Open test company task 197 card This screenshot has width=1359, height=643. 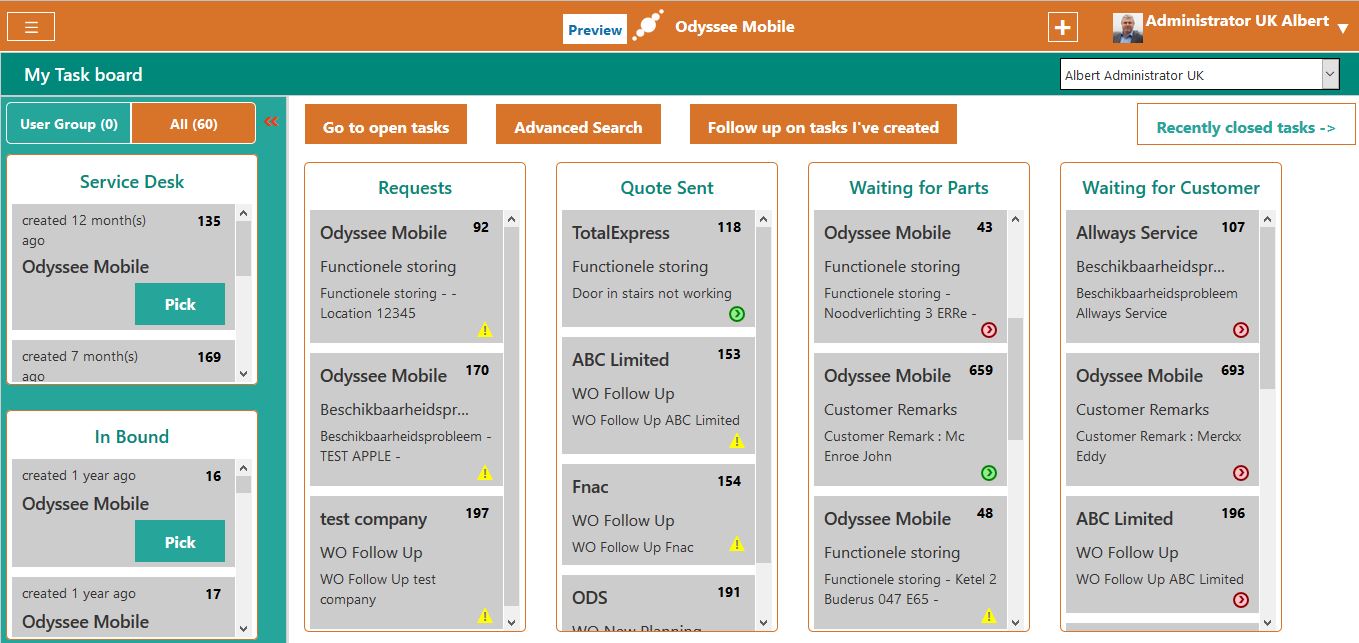click(406, 562)
